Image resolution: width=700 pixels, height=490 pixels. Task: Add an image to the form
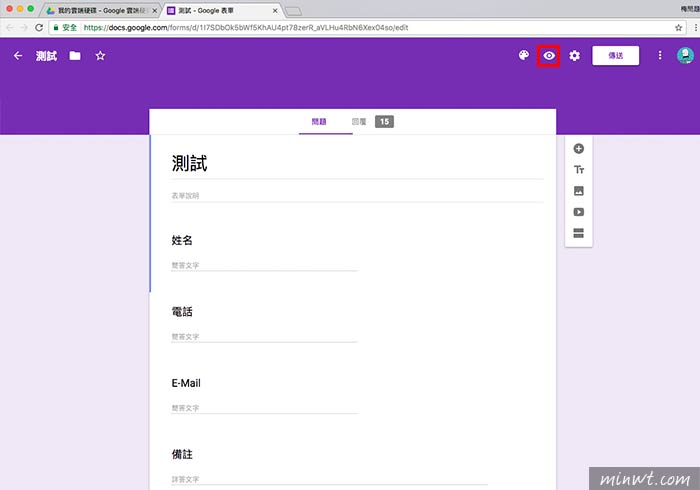coord(579,191)
